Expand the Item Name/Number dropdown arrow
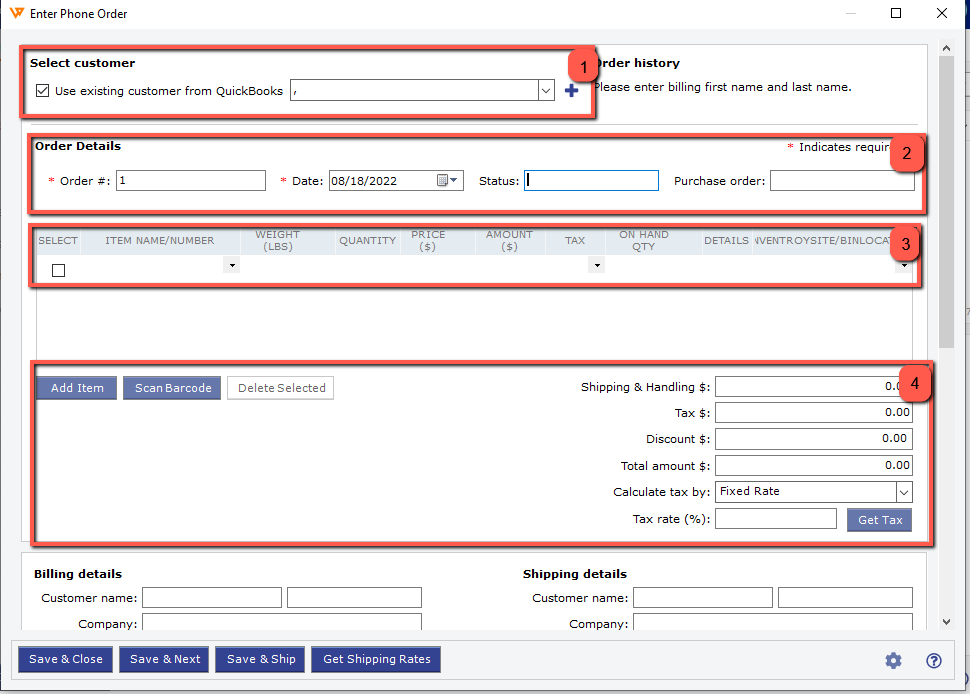 pyautogui.click(x=232, y=266)
